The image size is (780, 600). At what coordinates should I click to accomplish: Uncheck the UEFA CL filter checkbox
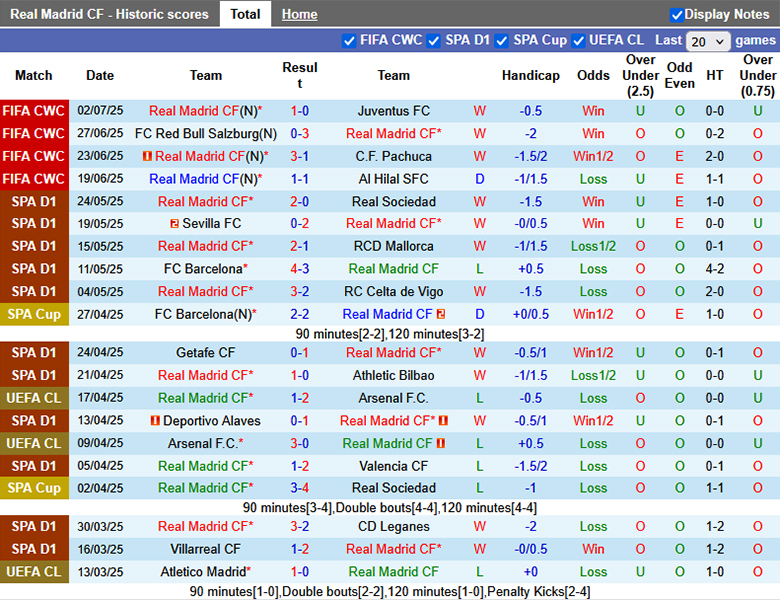578,41
